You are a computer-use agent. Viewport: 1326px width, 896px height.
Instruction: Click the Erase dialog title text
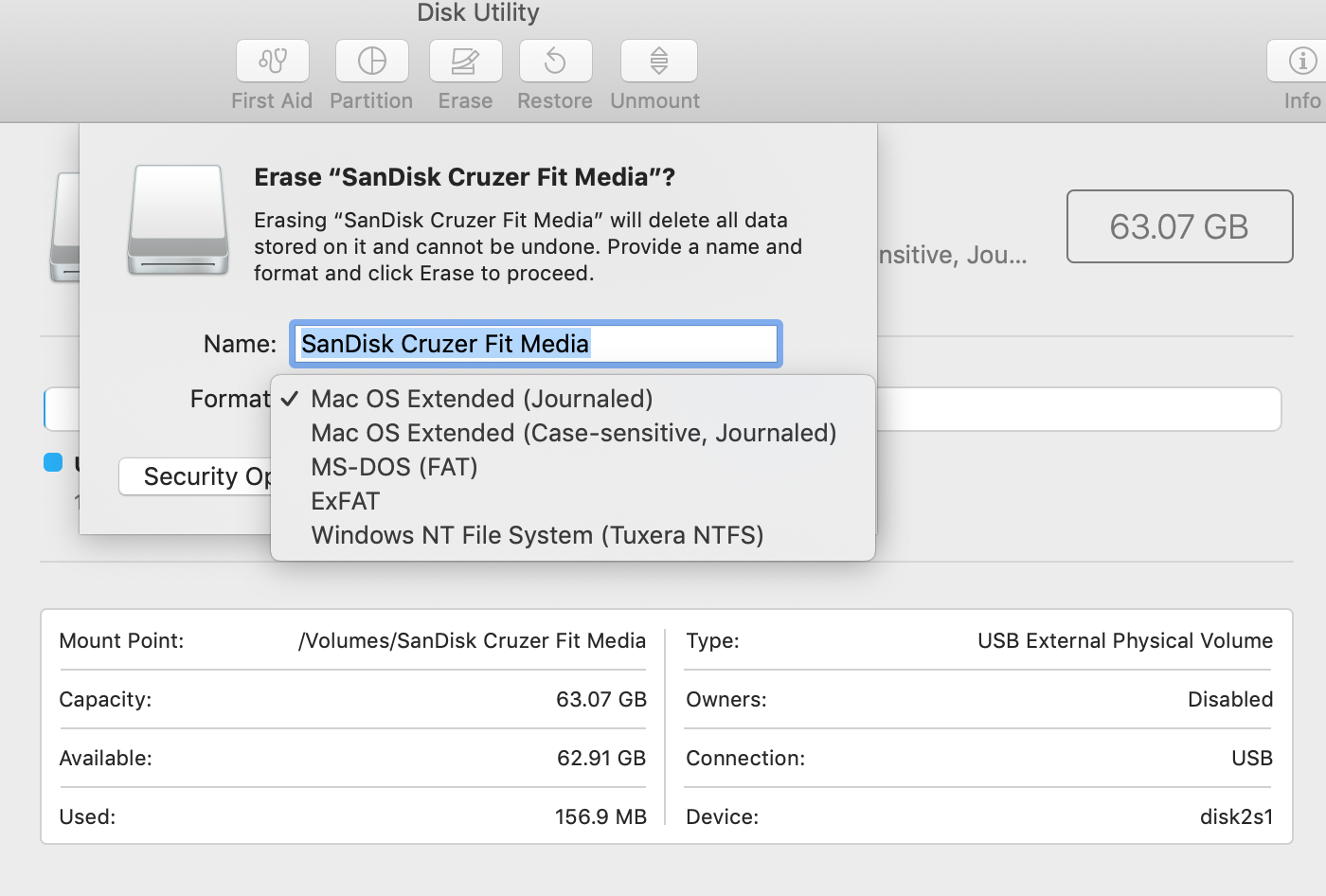(464, 177)
